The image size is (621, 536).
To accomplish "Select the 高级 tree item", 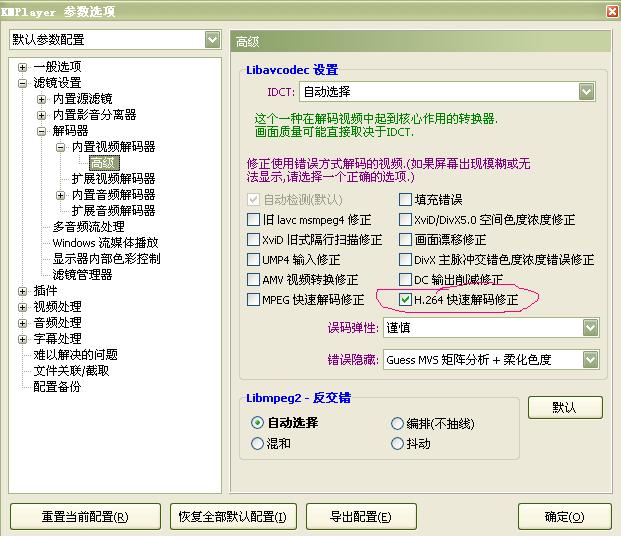I will [x=104, y=163].
